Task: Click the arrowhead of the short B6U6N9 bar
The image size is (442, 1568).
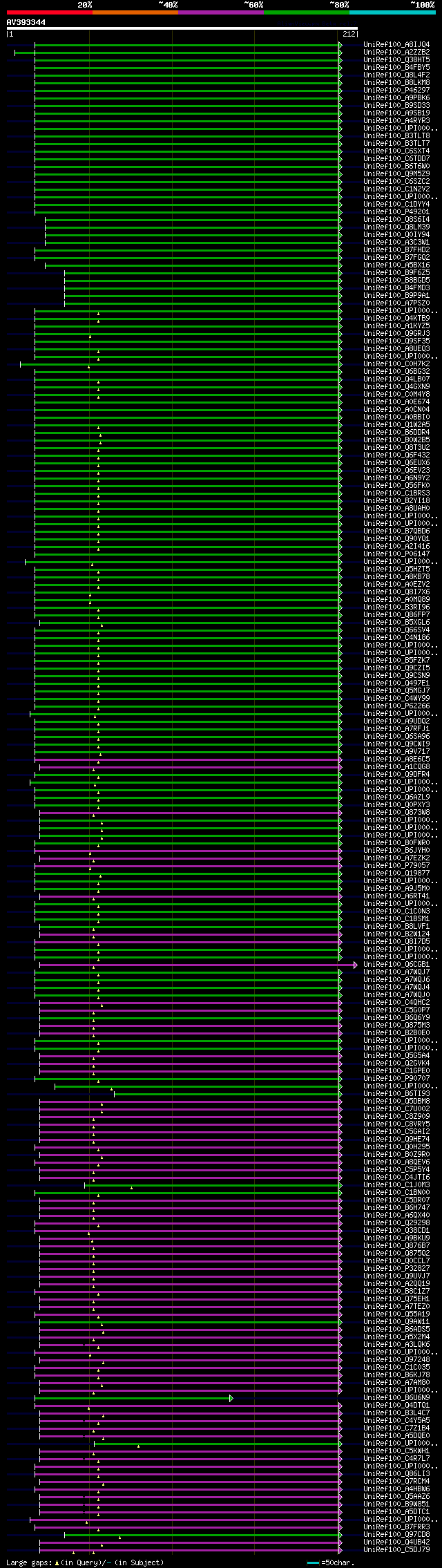Action: (231, 1398)
